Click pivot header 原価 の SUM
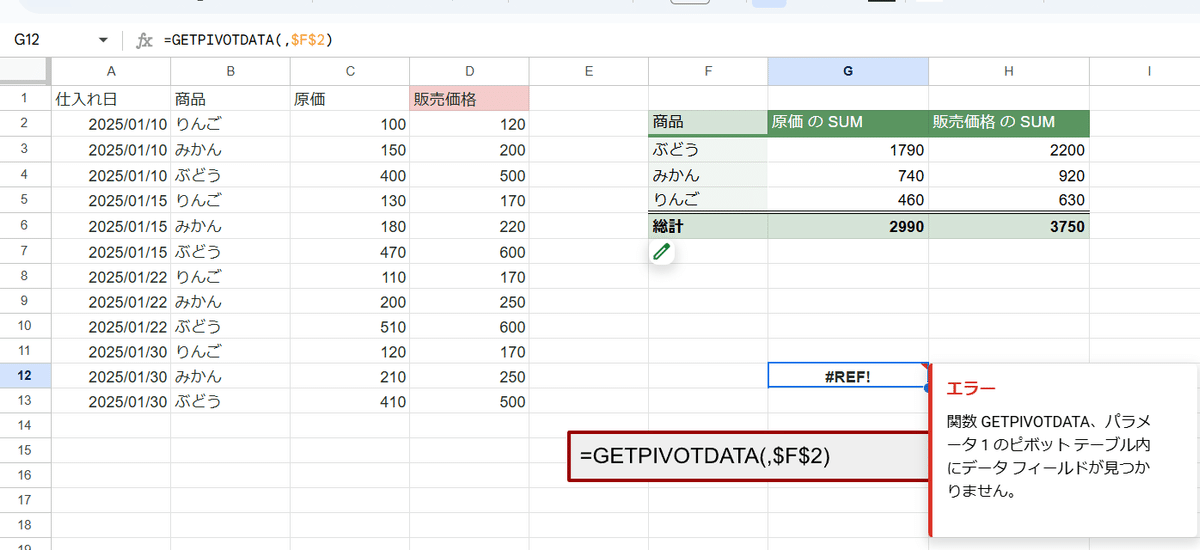Viewport: 1200px width, 550px height. click(848, 123)
